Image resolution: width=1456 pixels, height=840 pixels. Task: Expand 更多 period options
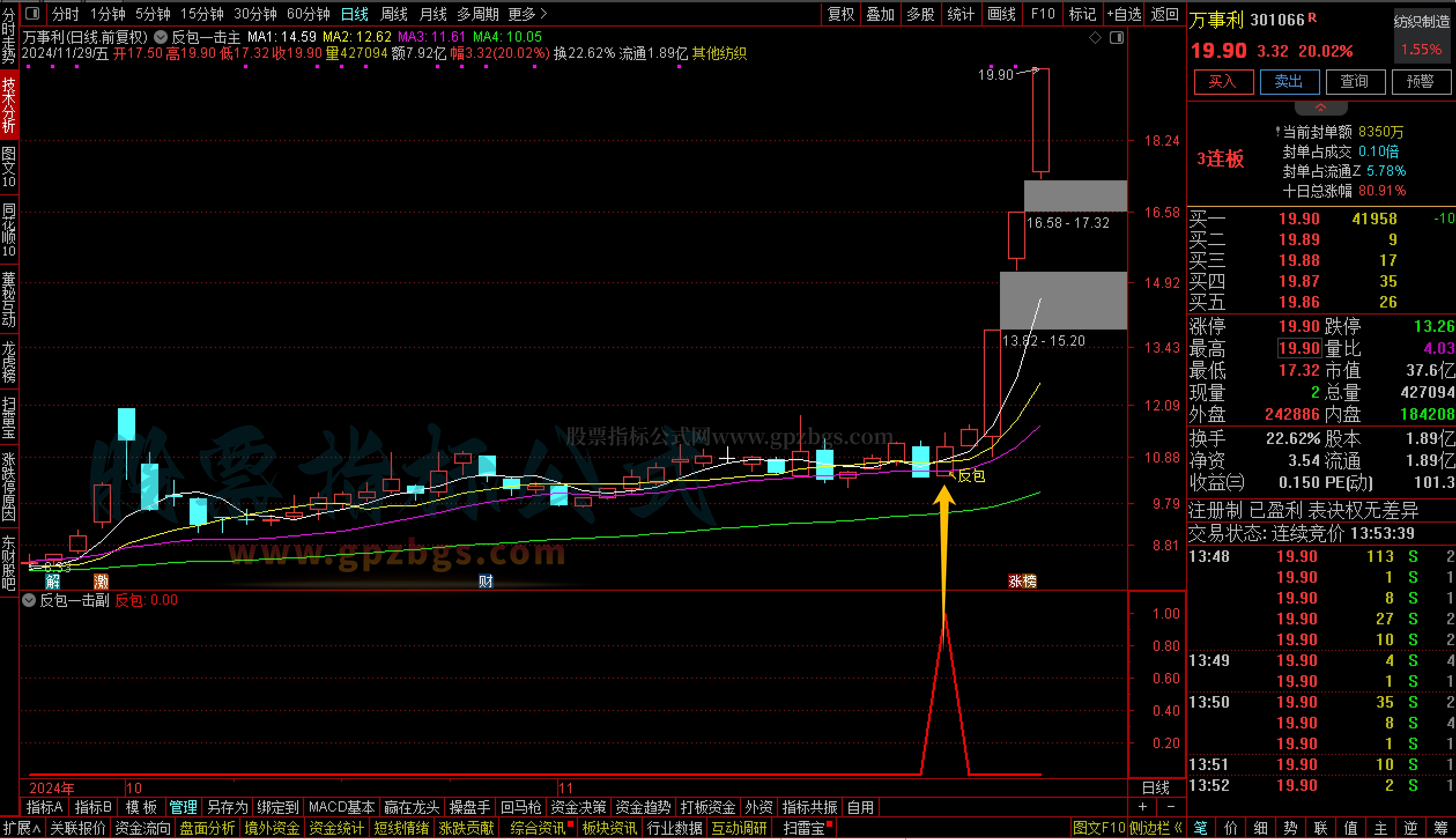[527, 14]
